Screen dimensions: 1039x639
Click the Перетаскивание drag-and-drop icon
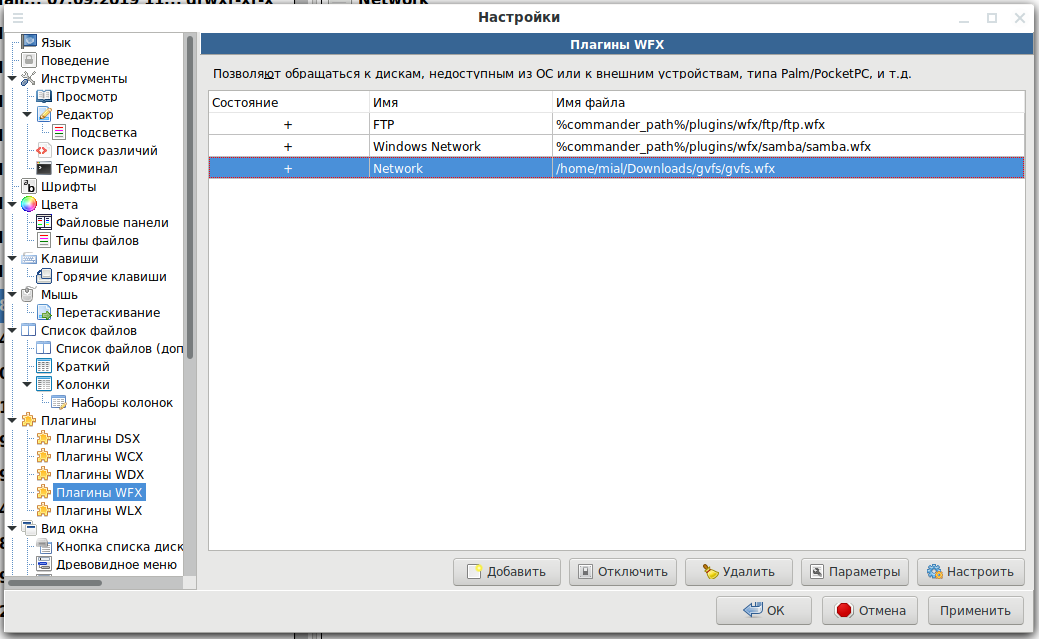(44, 312)
